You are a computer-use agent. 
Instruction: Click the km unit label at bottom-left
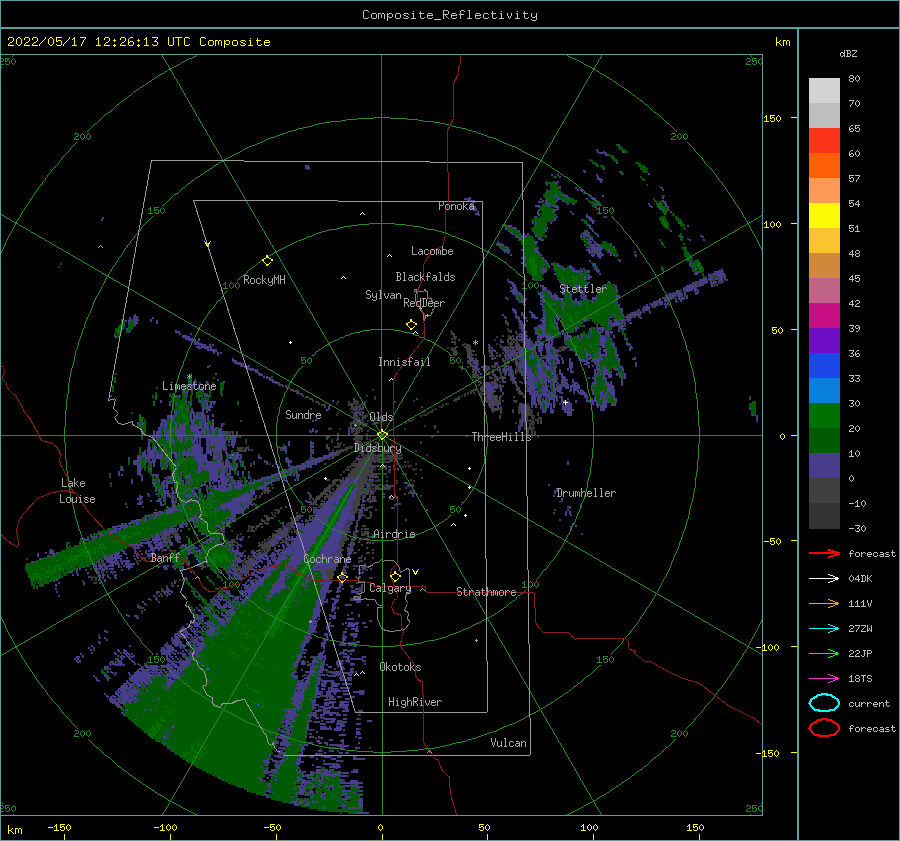click(x=14, y=830)
